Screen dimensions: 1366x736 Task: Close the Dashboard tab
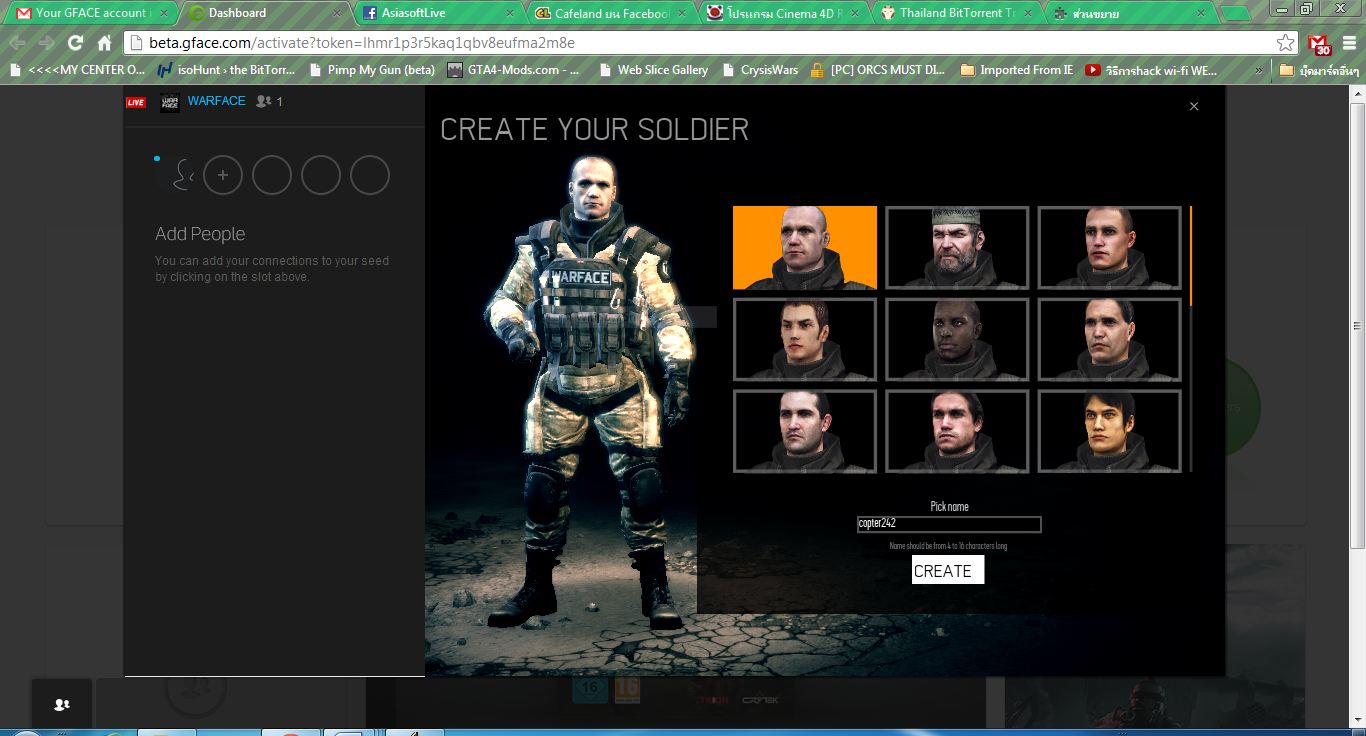(337, 13)
